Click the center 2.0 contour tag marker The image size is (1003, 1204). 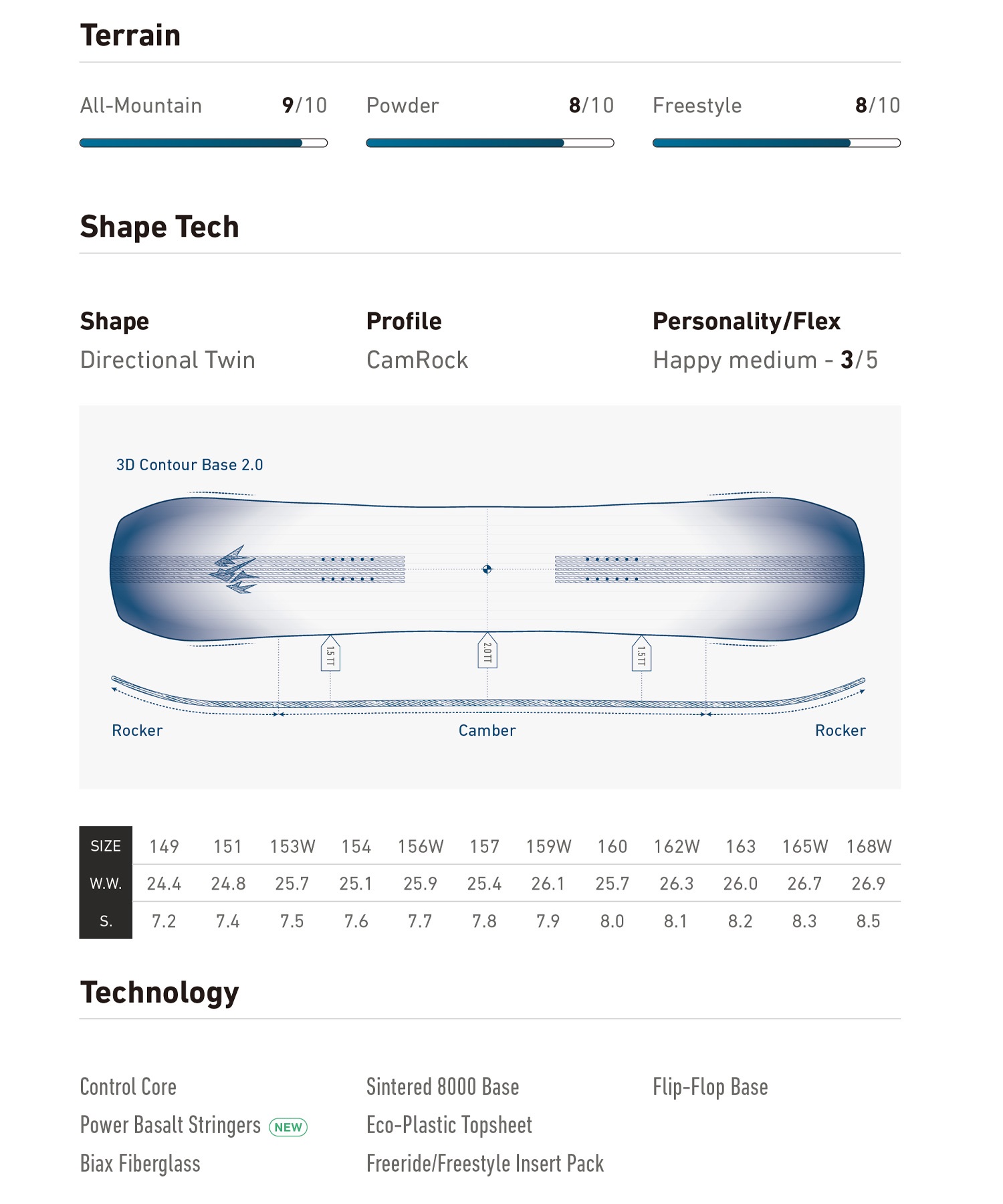pos(487,650)
